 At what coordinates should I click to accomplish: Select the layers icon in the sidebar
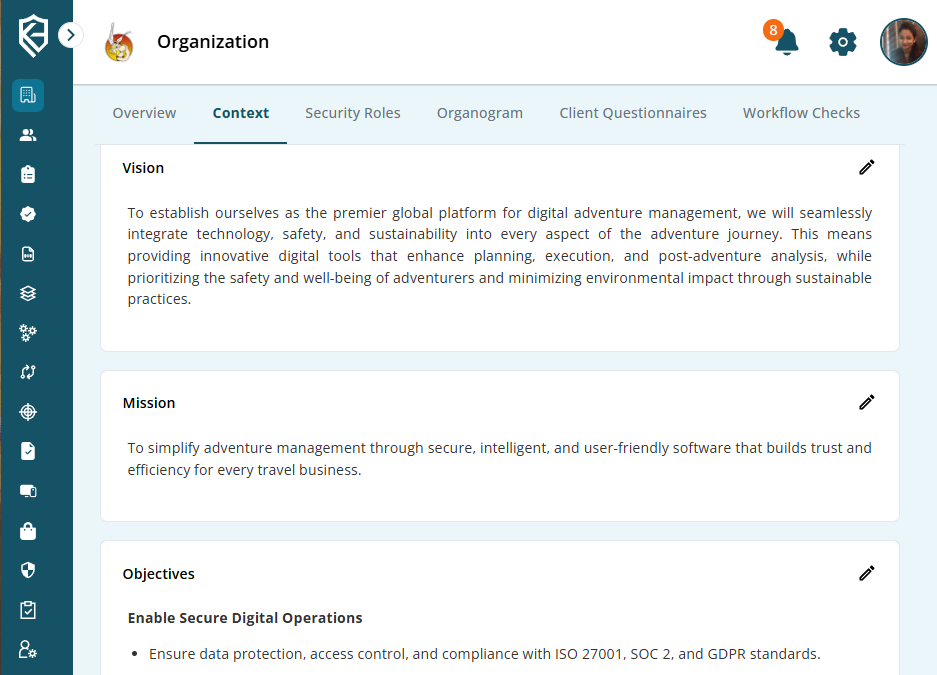pyautogui.click(x=27, y=293)
